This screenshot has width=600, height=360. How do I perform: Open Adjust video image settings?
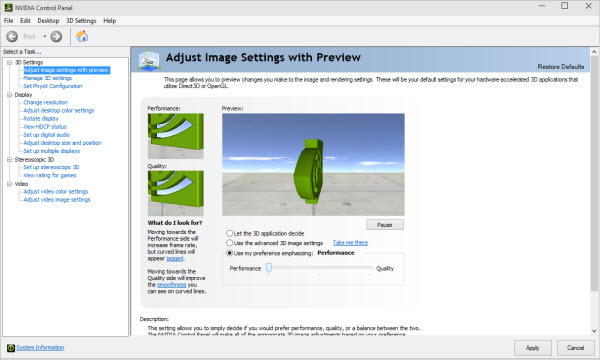coord(57,200)
